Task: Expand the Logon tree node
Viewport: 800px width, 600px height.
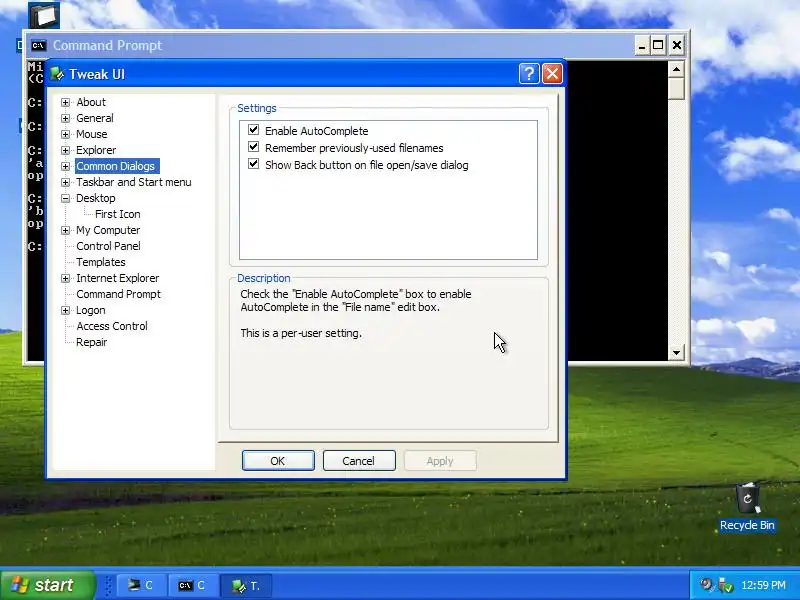Action: (65, 310)
